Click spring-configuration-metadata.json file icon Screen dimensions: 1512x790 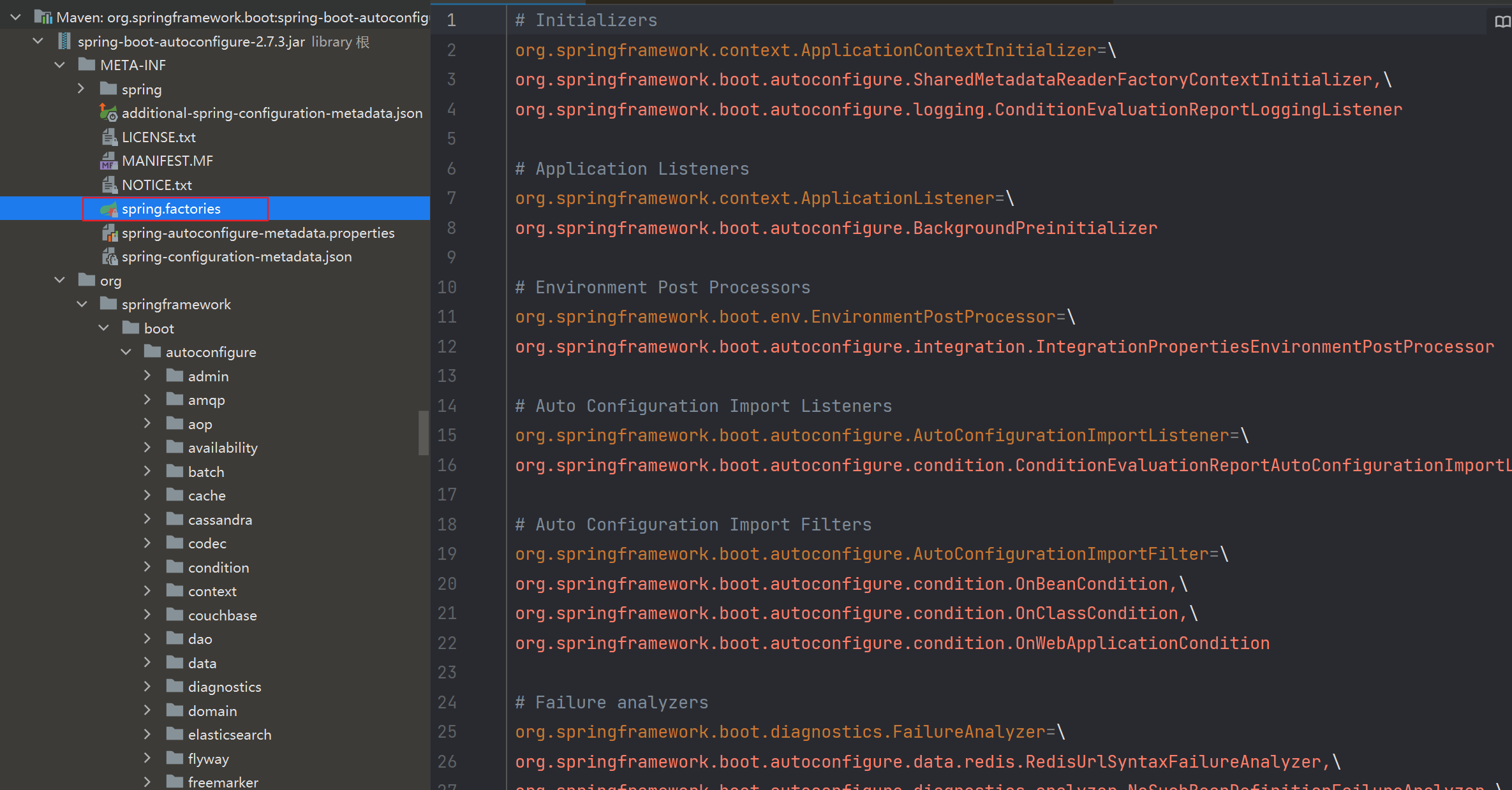(109, 257)
